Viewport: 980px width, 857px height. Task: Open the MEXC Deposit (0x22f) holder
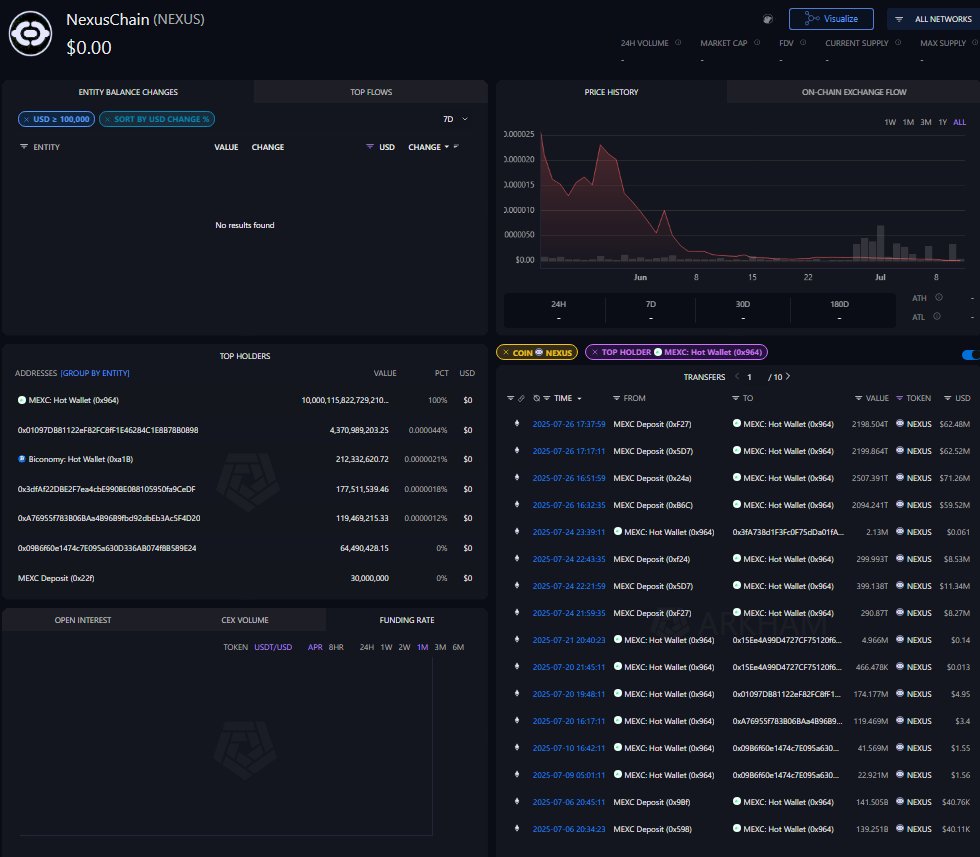(56, 578)
